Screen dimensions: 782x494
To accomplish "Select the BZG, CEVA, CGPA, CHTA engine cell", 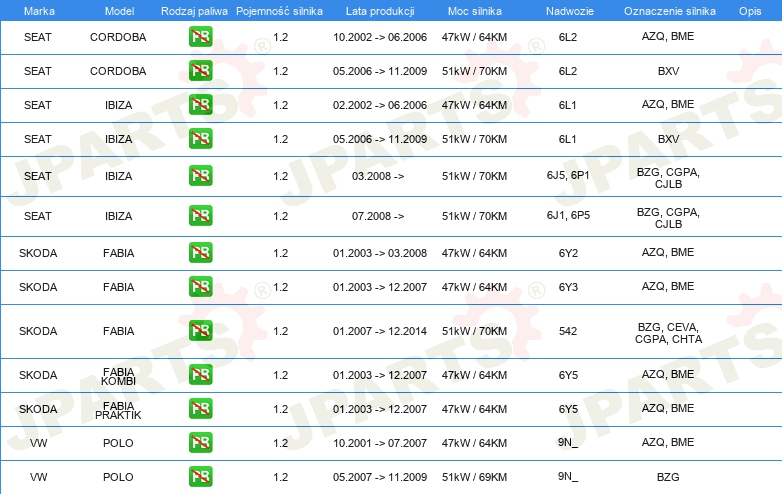I will [x=667, y=332].
